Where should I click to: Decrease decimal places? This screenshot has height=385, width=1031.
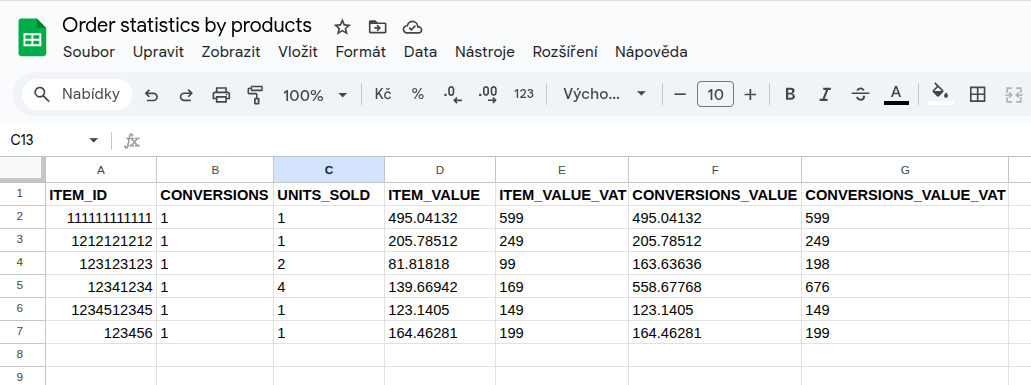[453, 95]
